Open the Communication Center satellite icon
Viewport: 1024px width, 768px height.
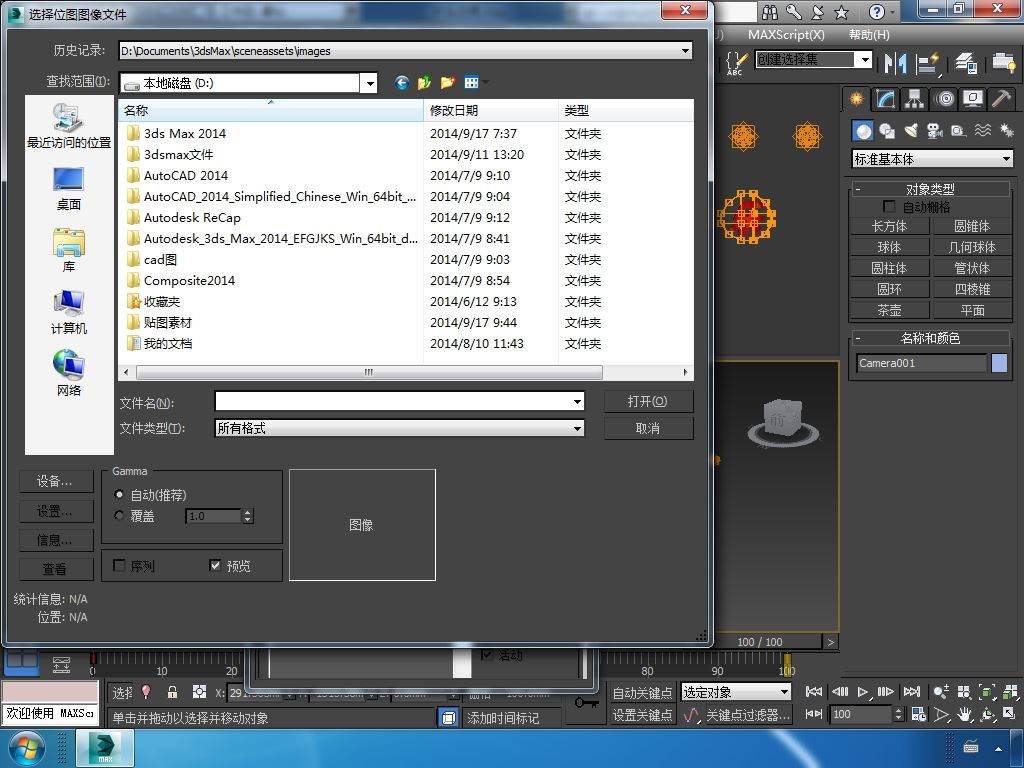(x=818, y=12)
